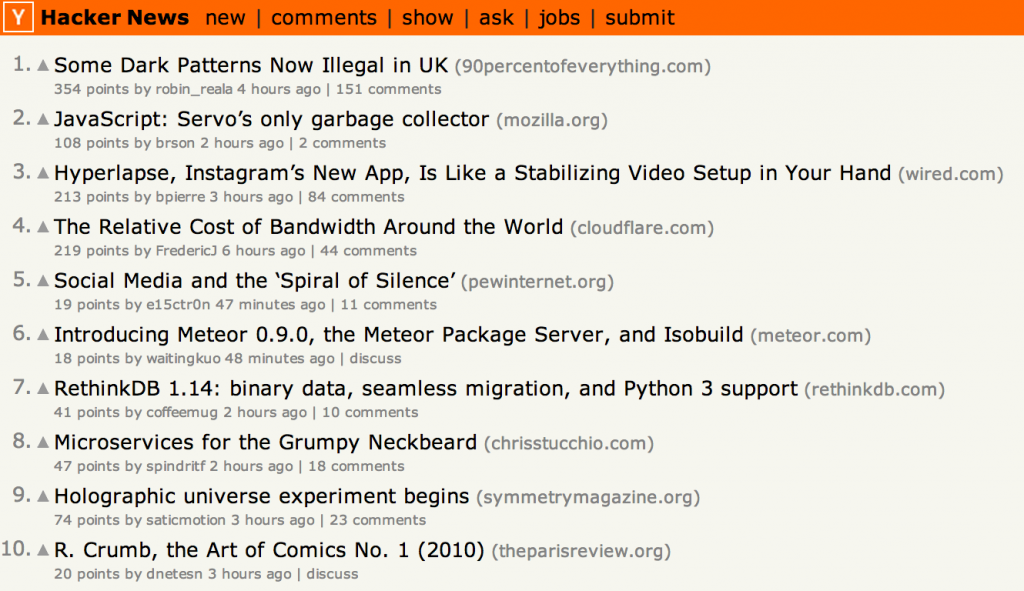1024x591 pixels.
Task: Toggle upvote on Holographic universe experiment
Action: [x=42, y=495]
